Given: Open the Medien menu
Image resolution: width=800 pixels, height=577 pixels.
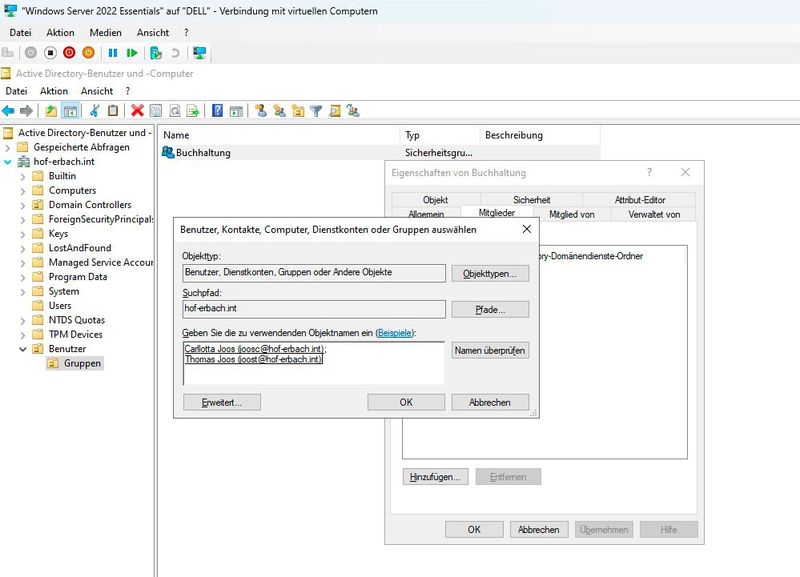Looking at the screenshot, I should coord(105,32).
